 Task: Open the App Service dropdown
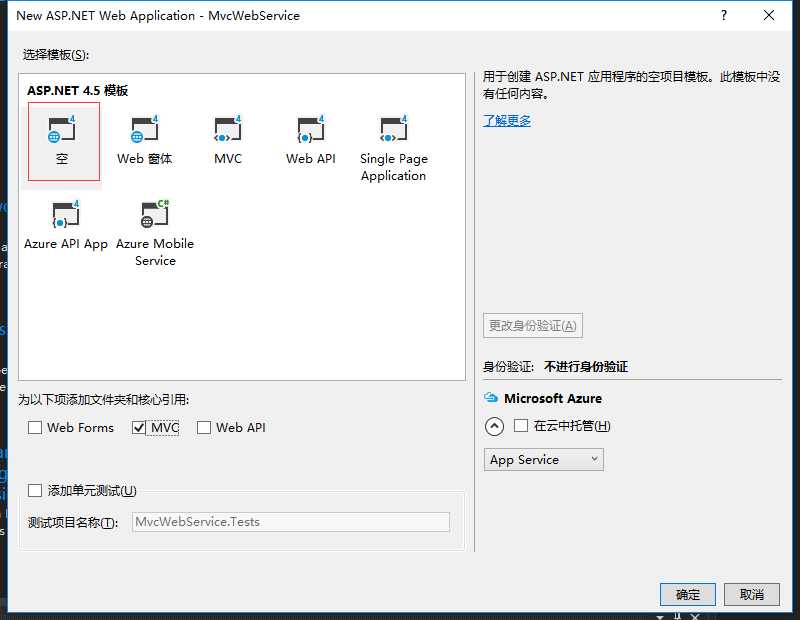coord(543,460)
